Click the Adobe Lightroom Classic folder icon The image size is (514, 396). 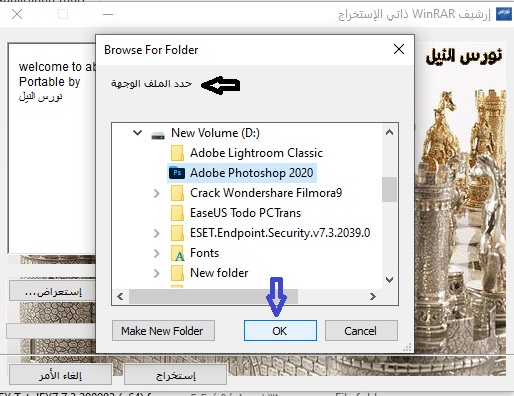(x=177, y=153)
